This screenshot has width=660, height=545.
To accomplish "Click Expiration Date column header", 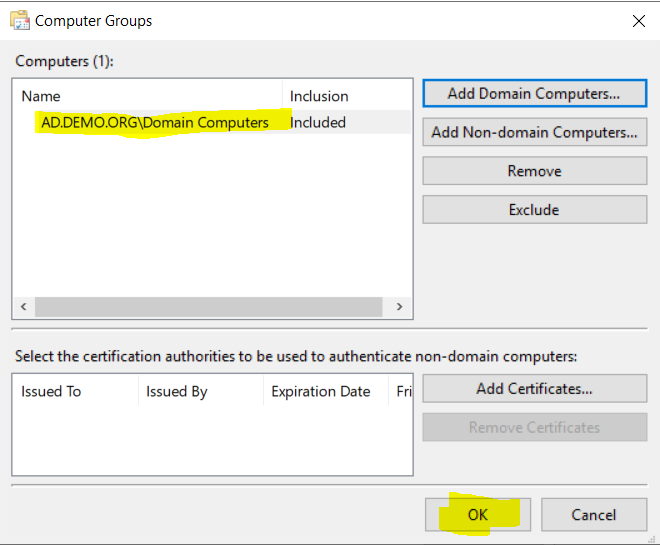I will click(326, 391).
